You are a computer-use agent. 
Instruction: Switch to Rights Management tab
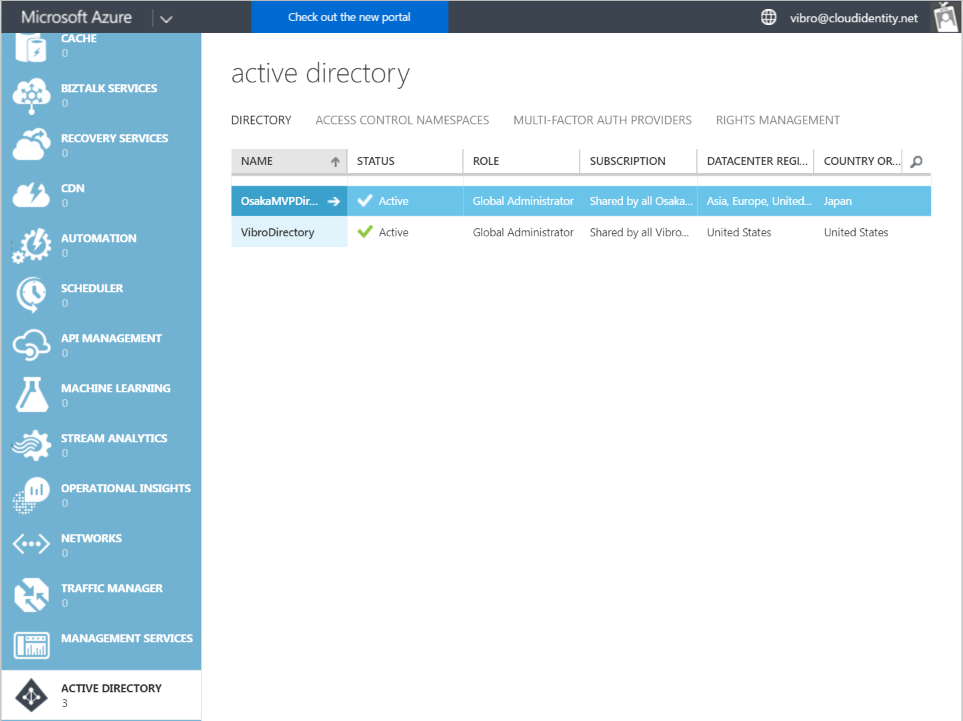point(778,120)
